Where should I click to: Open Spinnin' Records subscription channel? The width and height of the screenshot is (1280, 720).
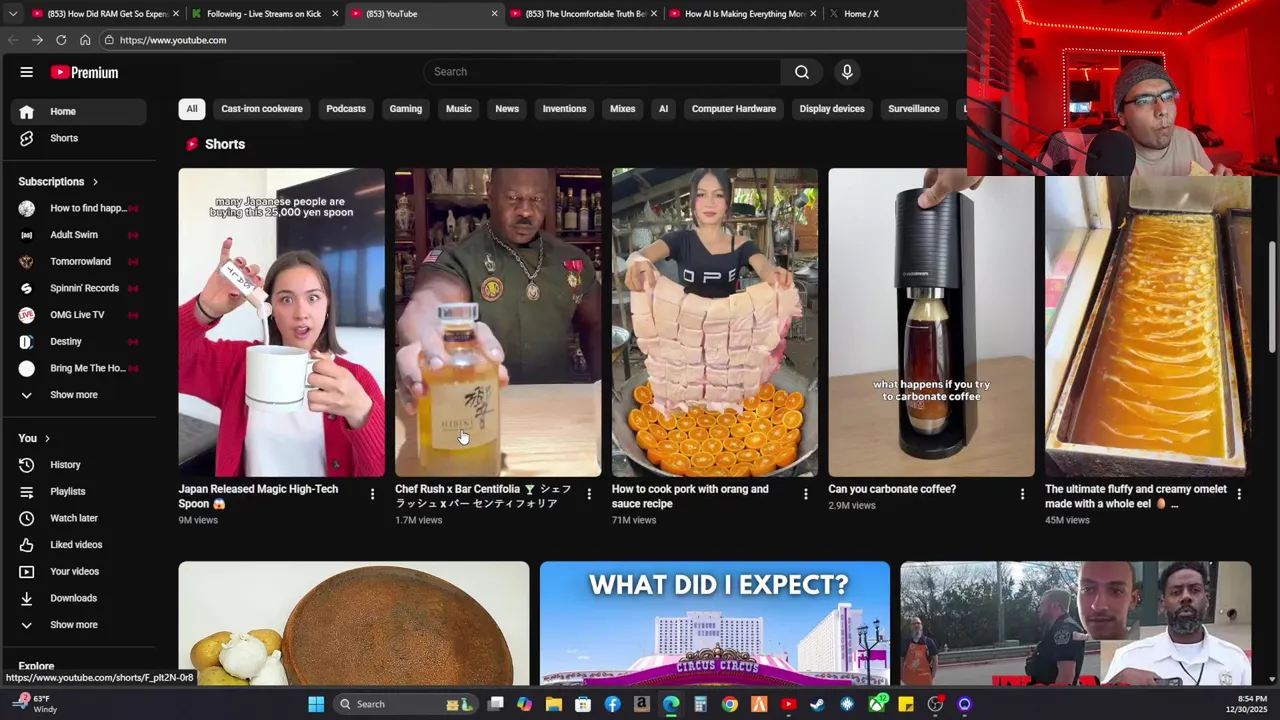tap(80, 288)
